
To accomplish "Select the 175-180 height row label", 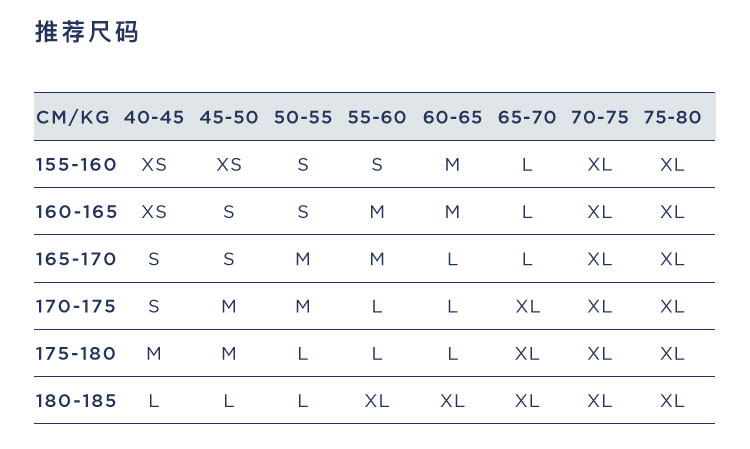I will pyautogui.click(x=76, y=353).
